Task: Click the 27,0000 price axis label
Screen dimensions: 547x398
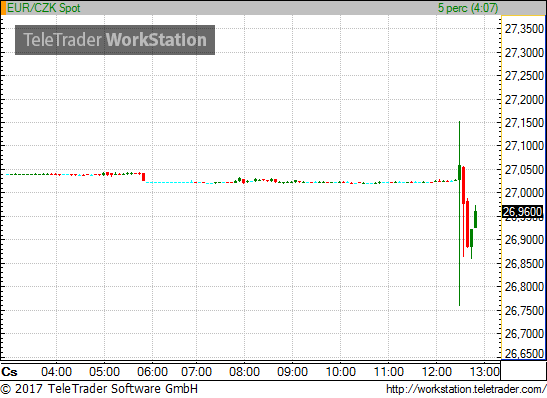Action: [x=524, y=193]
